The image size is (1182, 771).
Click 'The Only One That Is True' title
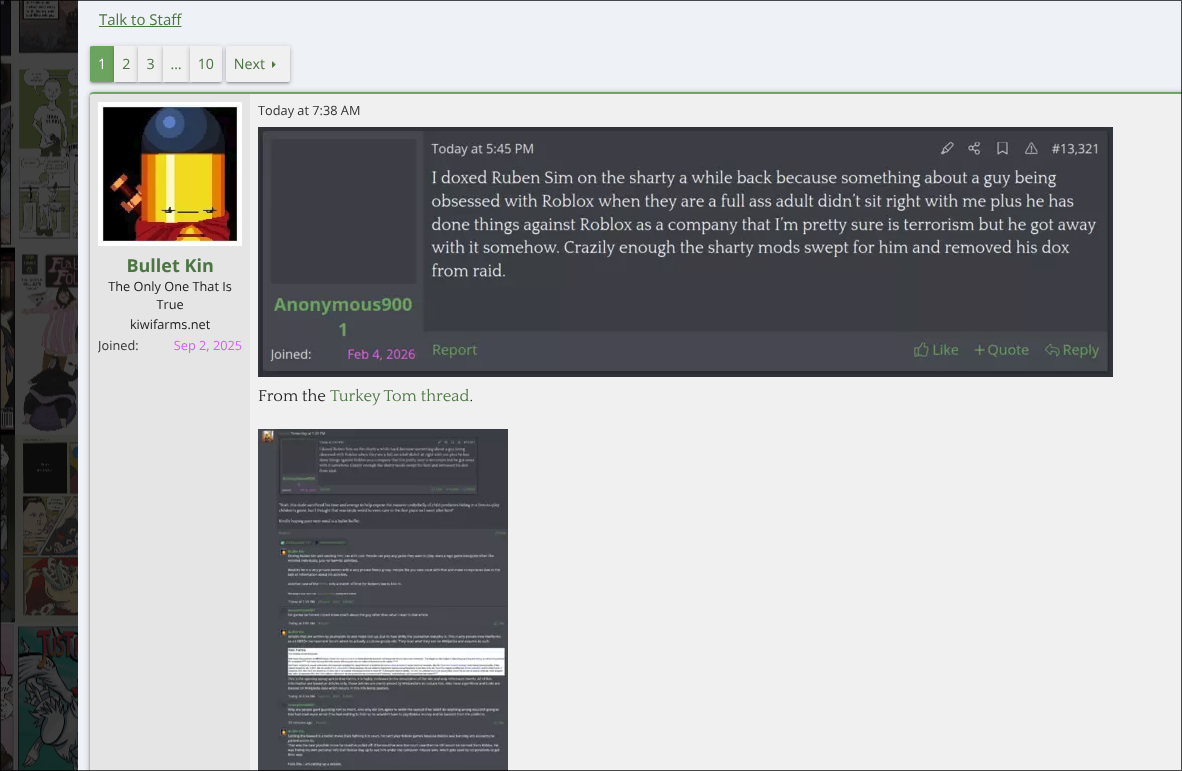point(170,295)
